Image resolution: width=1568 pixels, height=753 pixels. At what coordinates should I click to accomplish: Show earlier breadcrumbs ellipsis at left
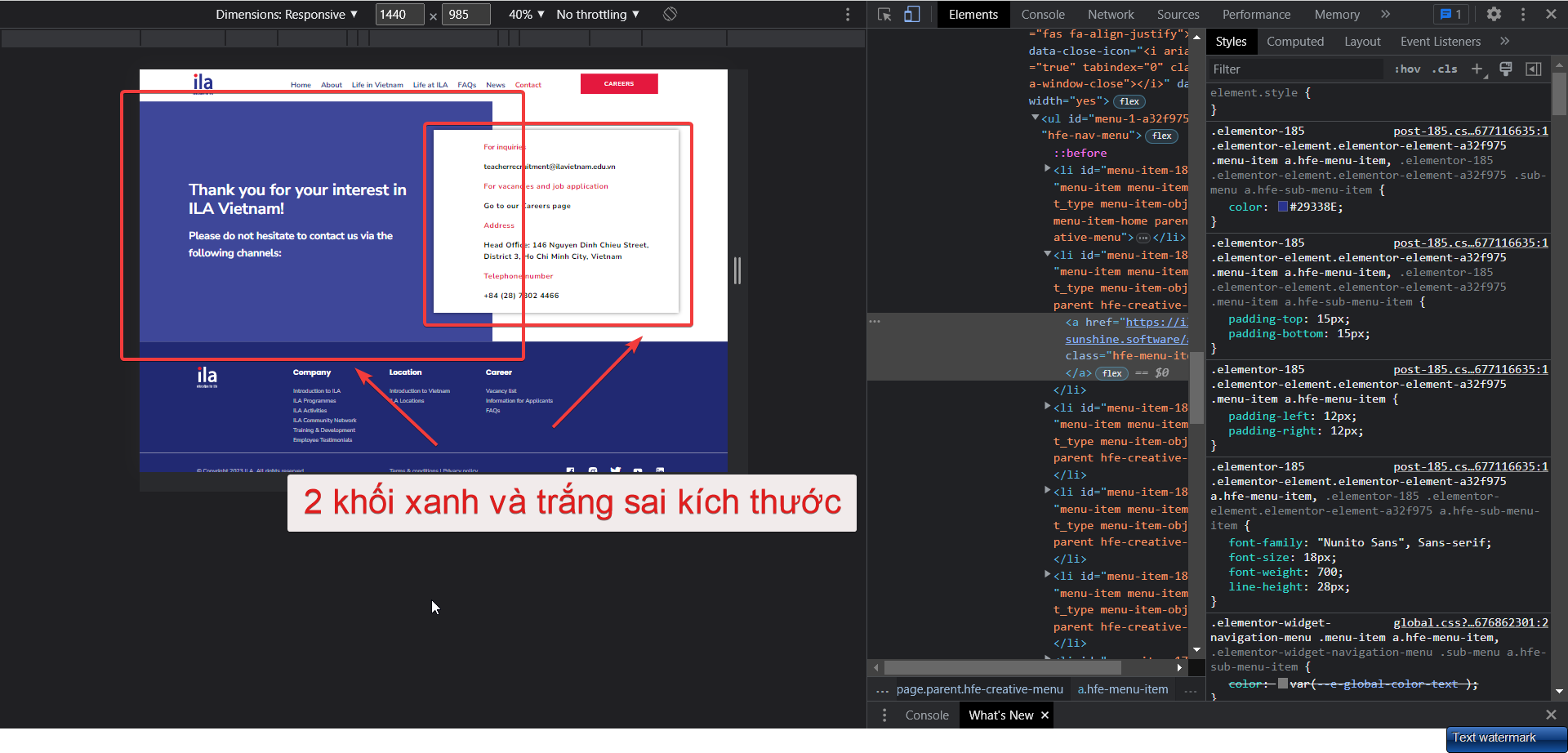[882, 691]
